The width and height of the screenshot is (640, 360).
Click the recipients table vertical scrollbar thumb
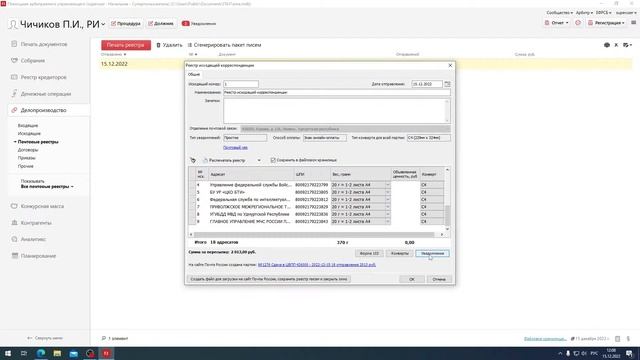[447, 216]
